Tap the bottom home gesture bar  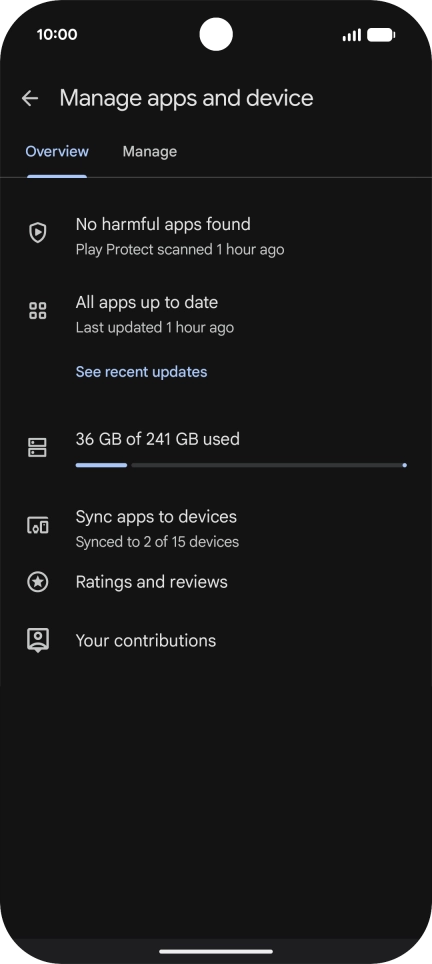[216, 952]
